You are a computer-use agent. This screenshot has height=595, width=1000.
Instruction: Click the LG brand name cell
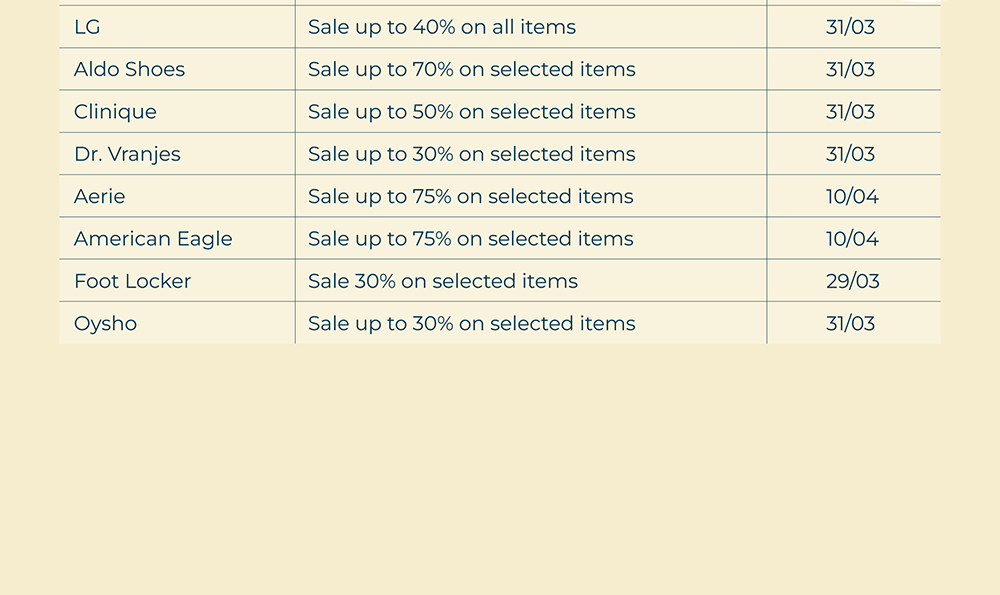[x=87, y=27]
